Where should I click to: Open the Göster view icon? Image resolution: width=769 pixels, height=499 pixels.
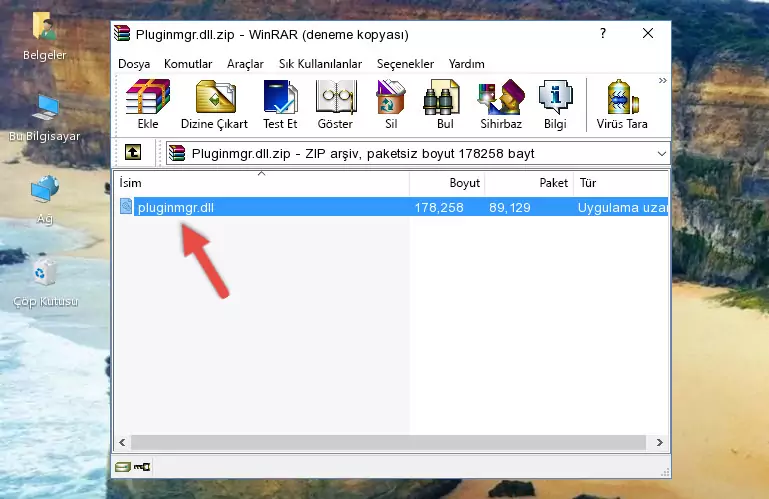pyautogui.click(x=335, y=104)
